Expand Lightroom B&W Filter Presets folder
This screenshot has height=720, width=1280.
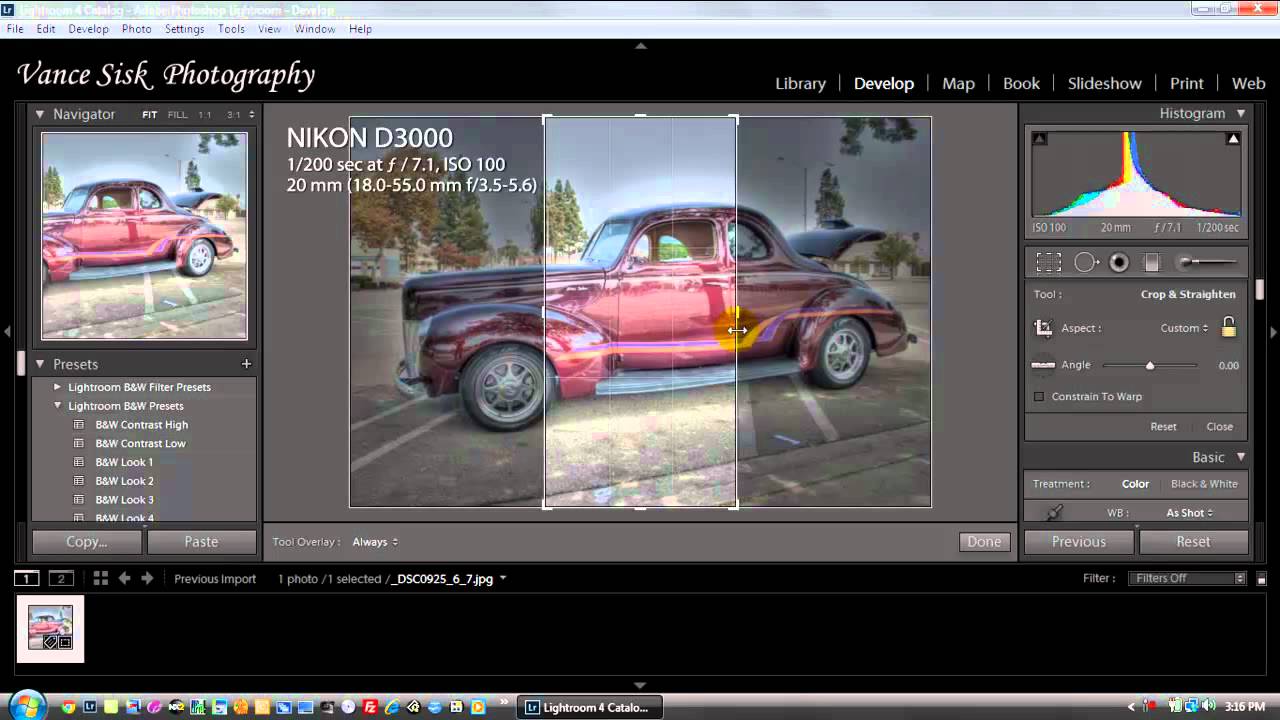coord(57,387)
